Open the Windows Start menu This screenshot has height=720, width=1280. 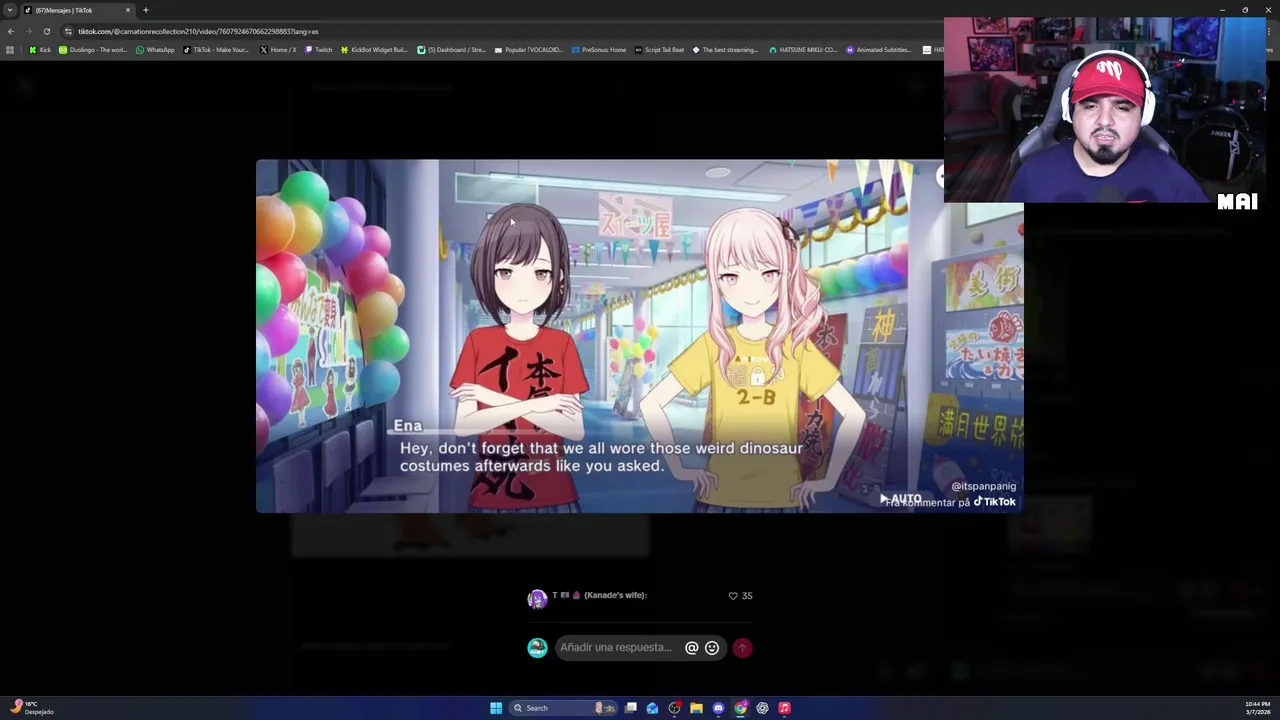[496, 708]
